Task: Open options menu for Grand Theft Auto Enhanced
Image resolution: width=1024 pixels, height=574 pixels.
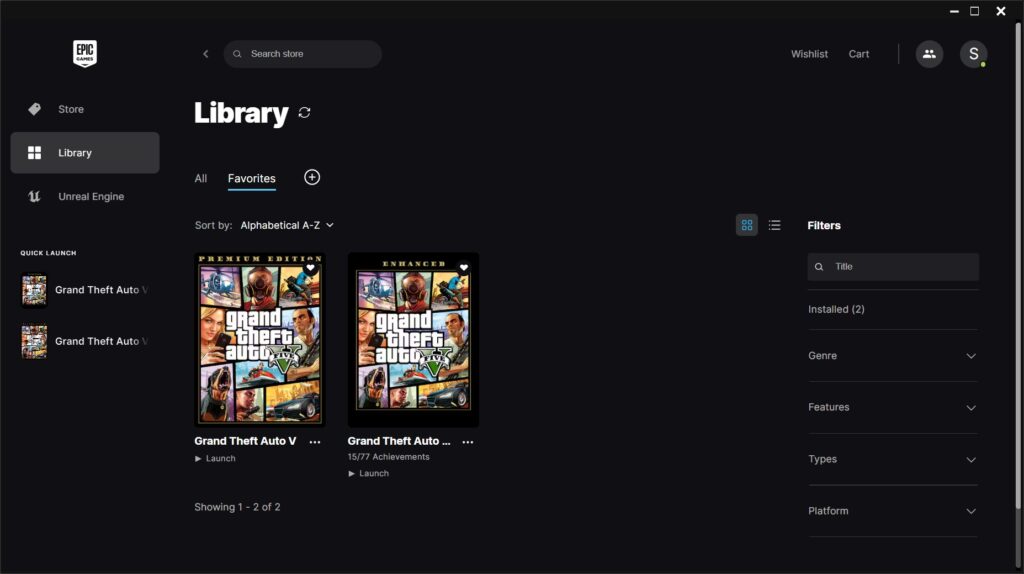Action: coord(468,442)
